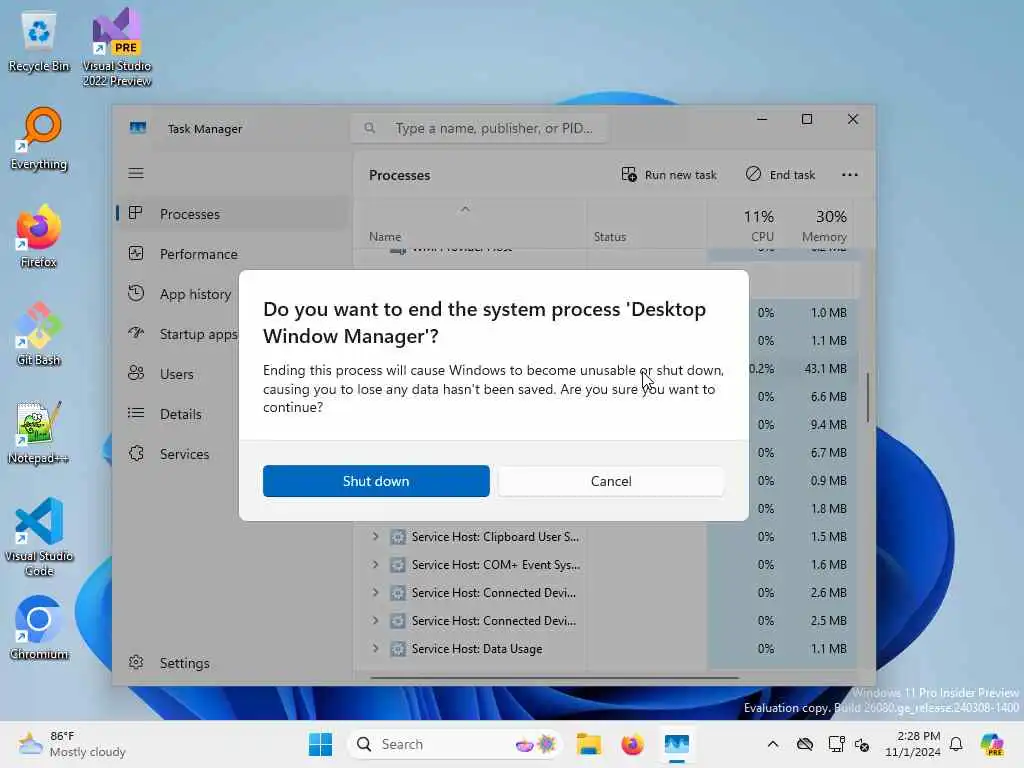Select Chromium desktop shortcut
The image size is (1024, 768).
tap(39, 628)
